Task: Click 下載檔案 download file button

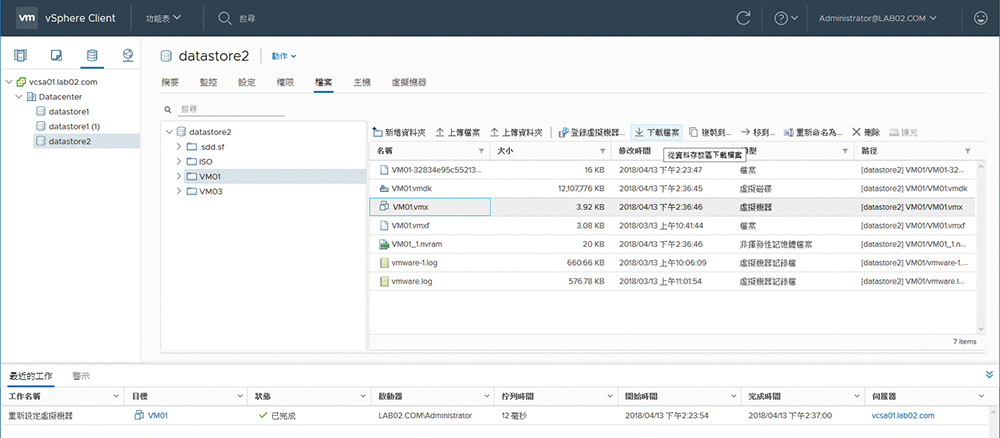Action: pyautogui.click(x=657, y=133)
